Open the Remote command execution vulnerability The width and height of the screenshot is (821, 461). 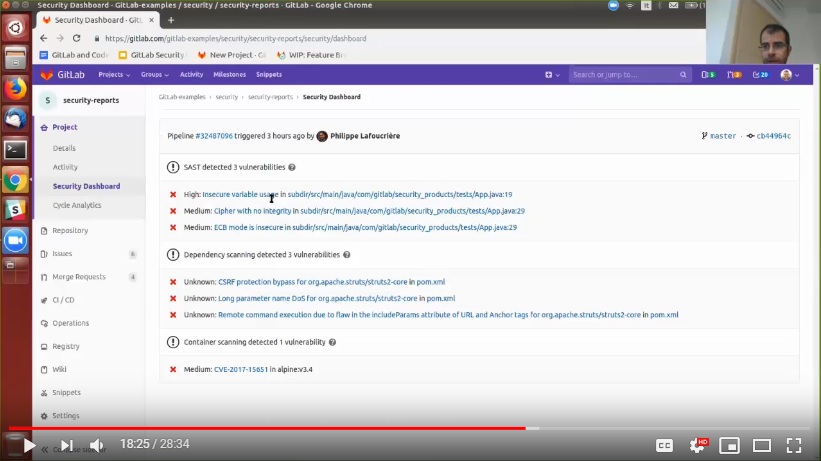(429, 315)
